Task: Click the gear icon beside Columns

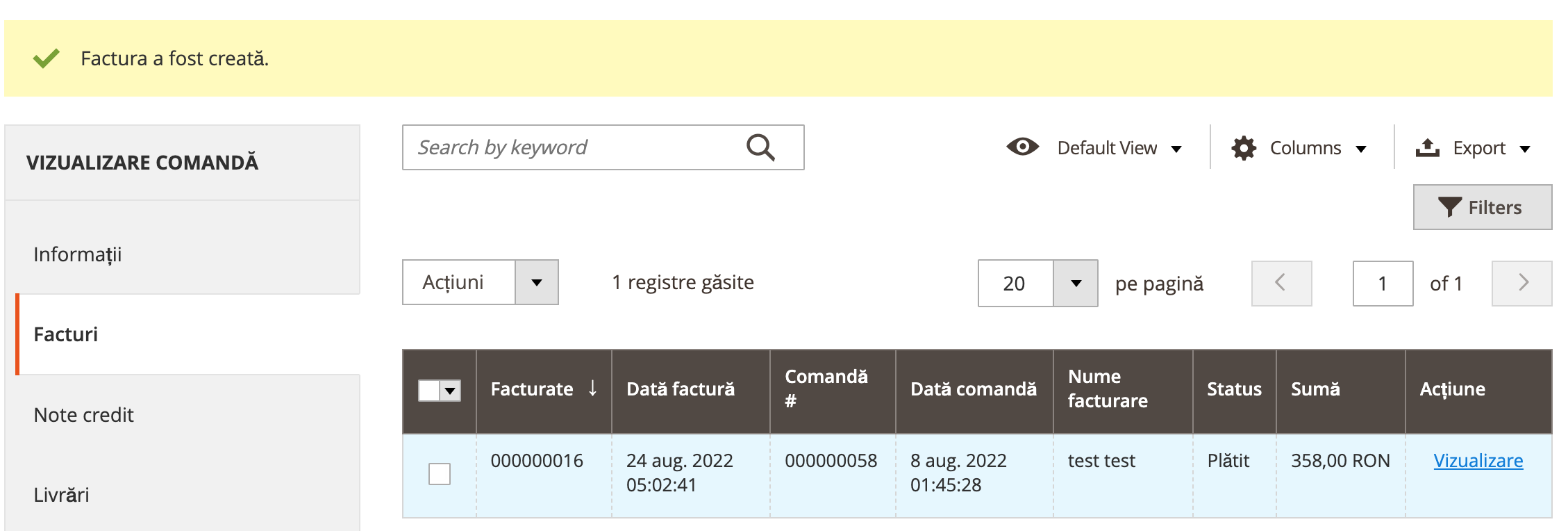Action: [x=1244, y=148]
